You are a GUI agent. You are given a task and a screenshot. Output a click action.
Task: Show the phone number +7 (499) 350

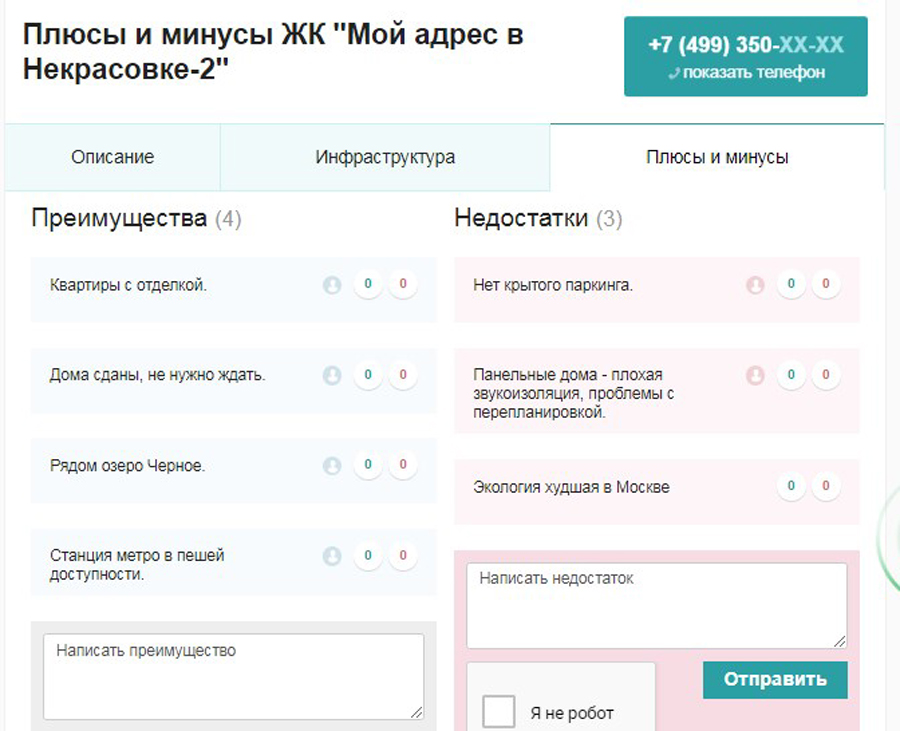point(746,56)
